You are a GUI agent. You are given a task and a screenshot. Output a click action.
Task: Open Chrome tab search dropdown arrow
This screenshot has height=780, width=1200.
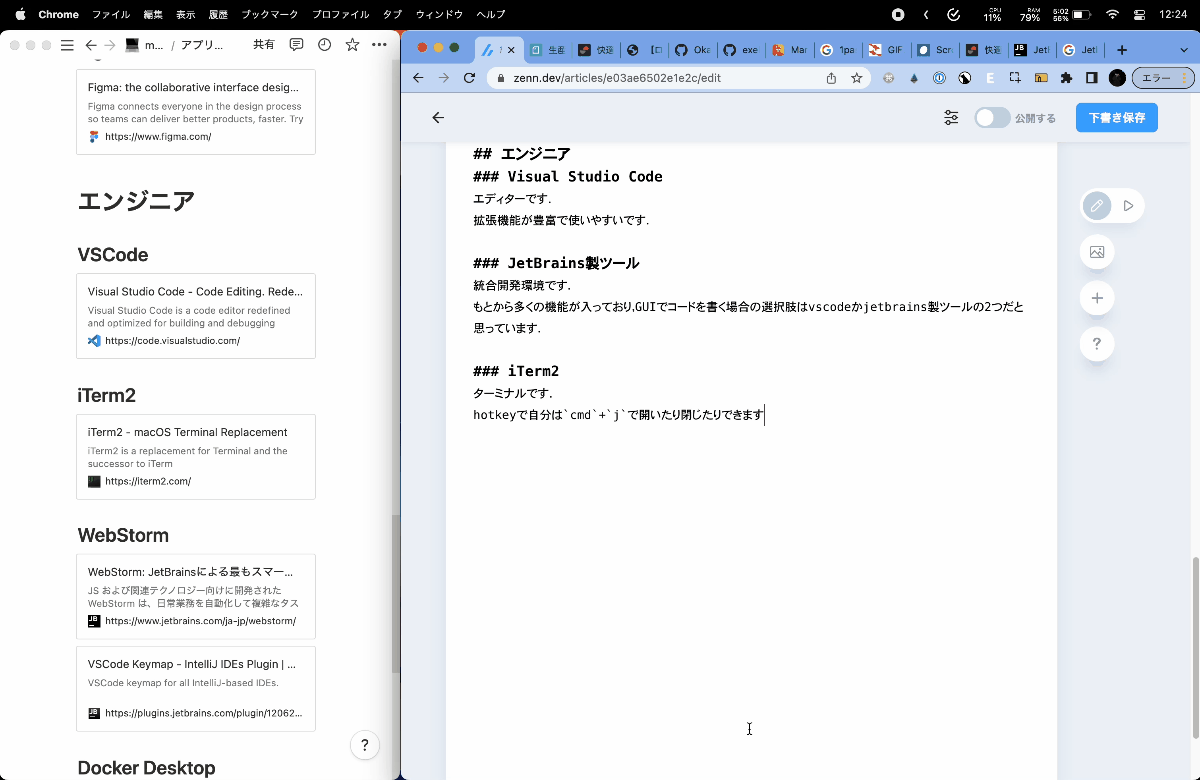click(x=1184, y=50)
